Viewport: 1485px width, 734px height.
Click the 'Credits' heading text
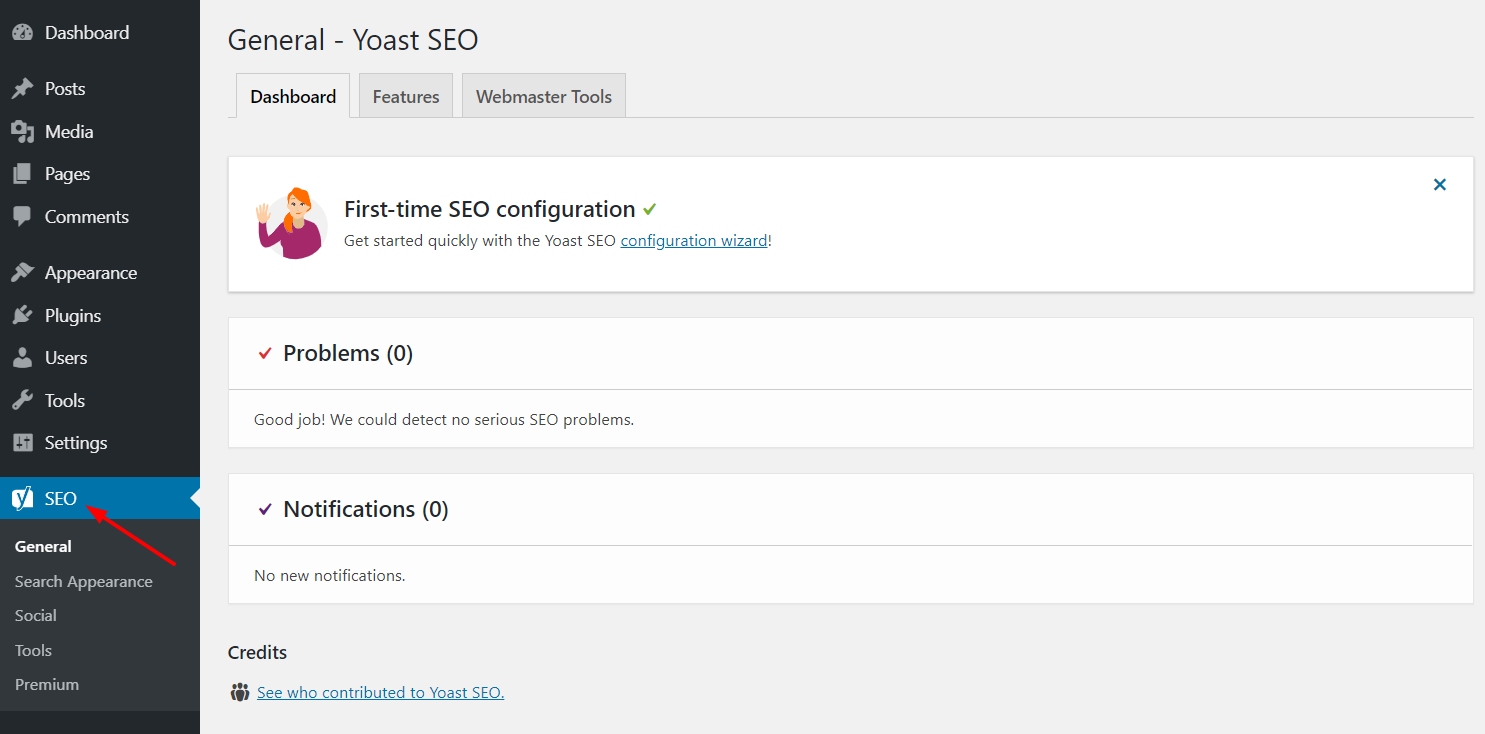pos(257,652)
